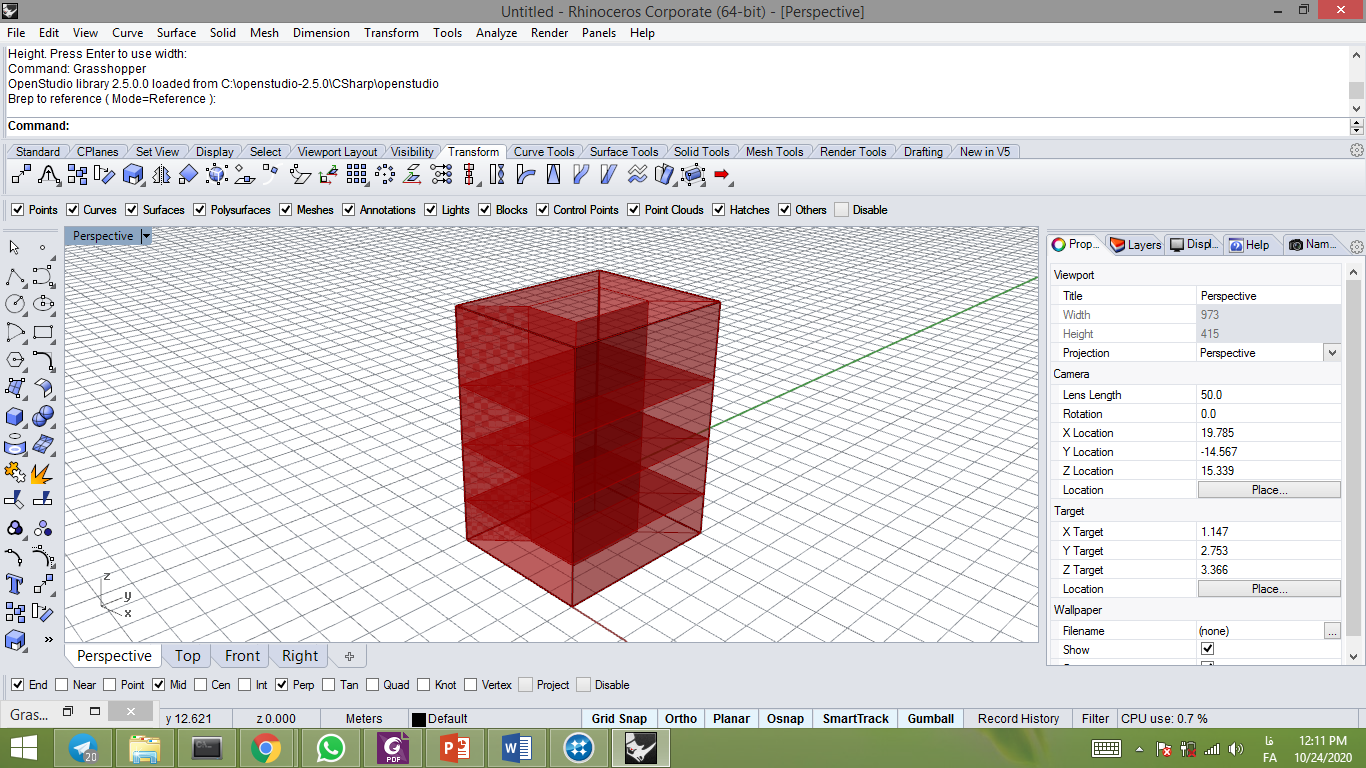This screenshot has height=768, width=1366.
Task: Open Google Chrome from the taskbar
Action: (266, 748)
